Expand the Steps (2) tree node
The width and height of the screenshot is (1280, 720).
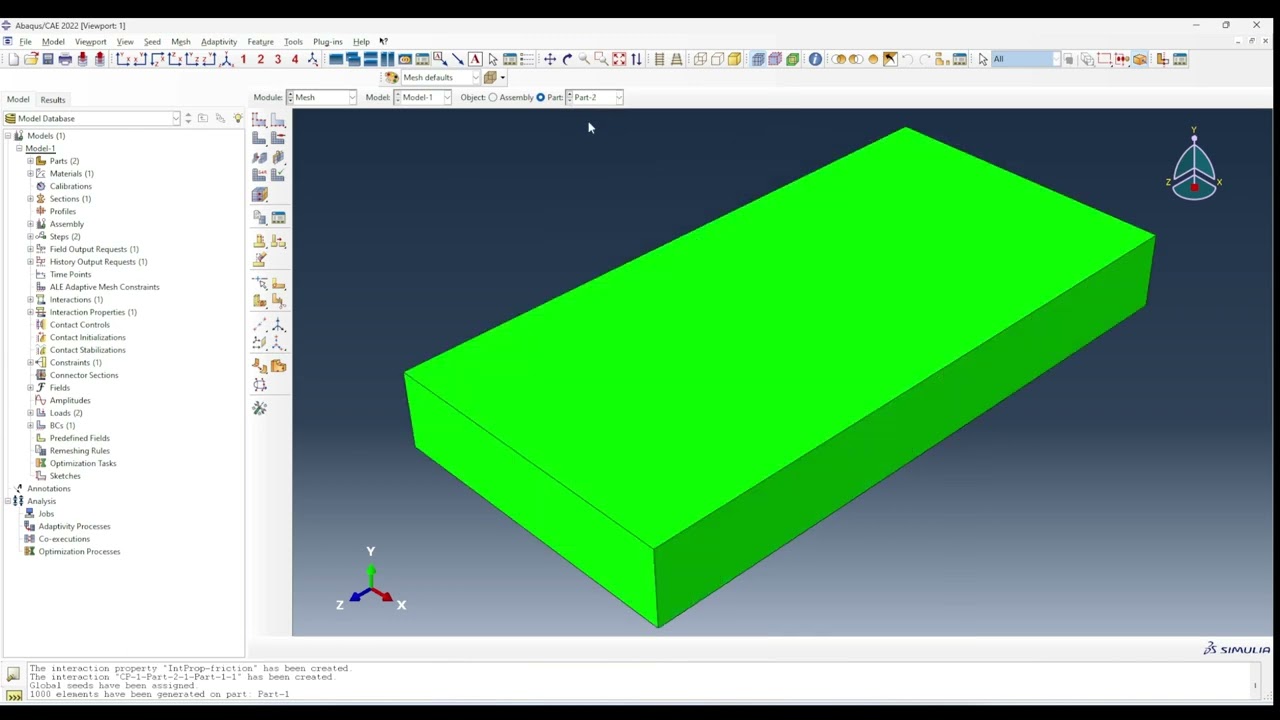30,236
